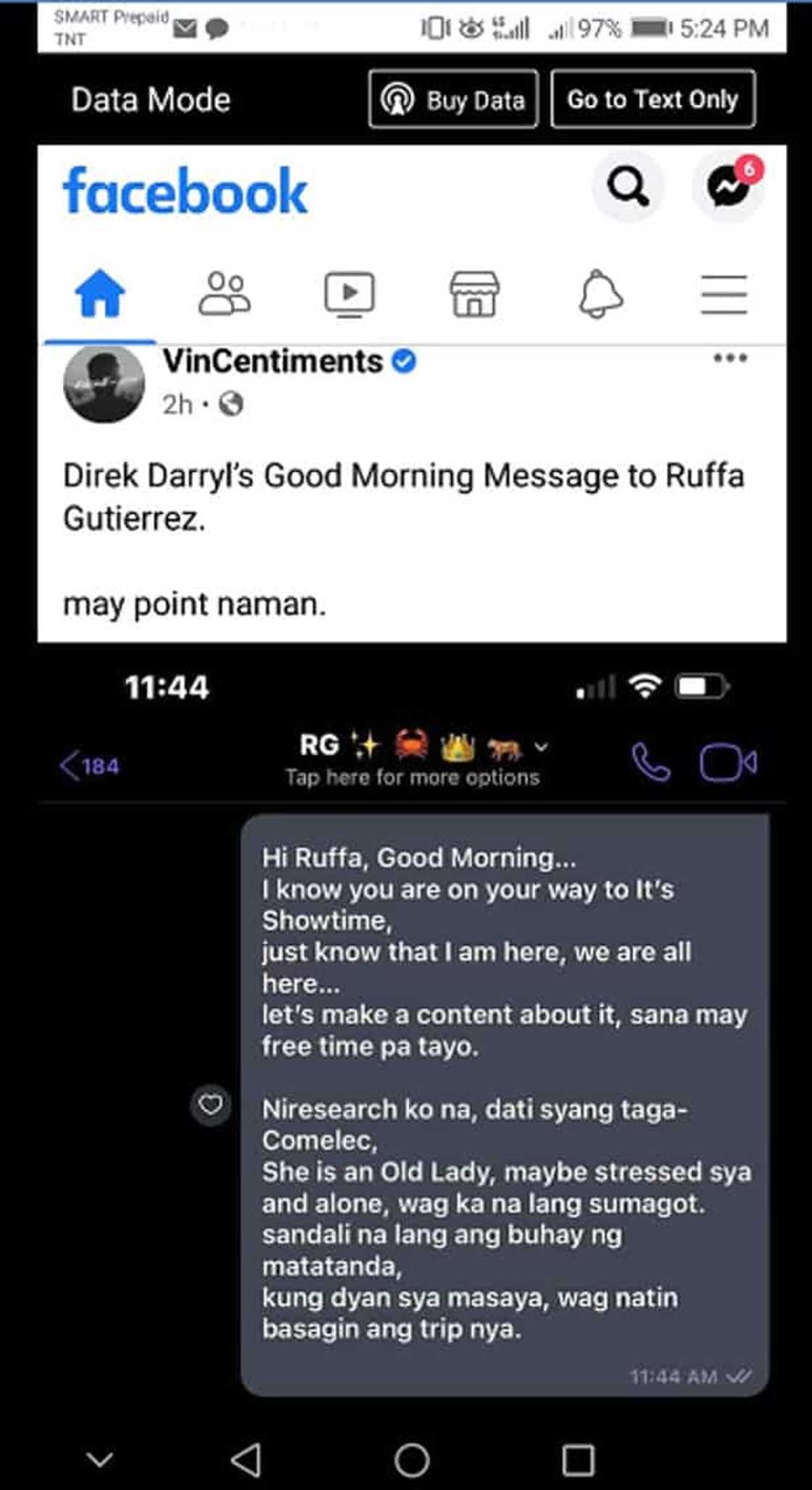Viewport: 812px width, 1490px height.
Task: Tap the Buy Data button
Action: (x=453, y=99)
